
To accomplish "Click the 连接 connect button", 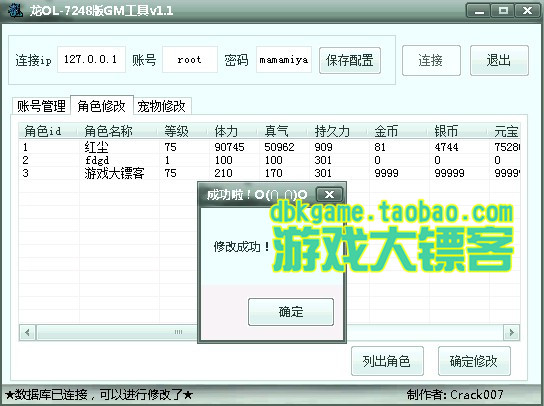I will click(431, 60).
